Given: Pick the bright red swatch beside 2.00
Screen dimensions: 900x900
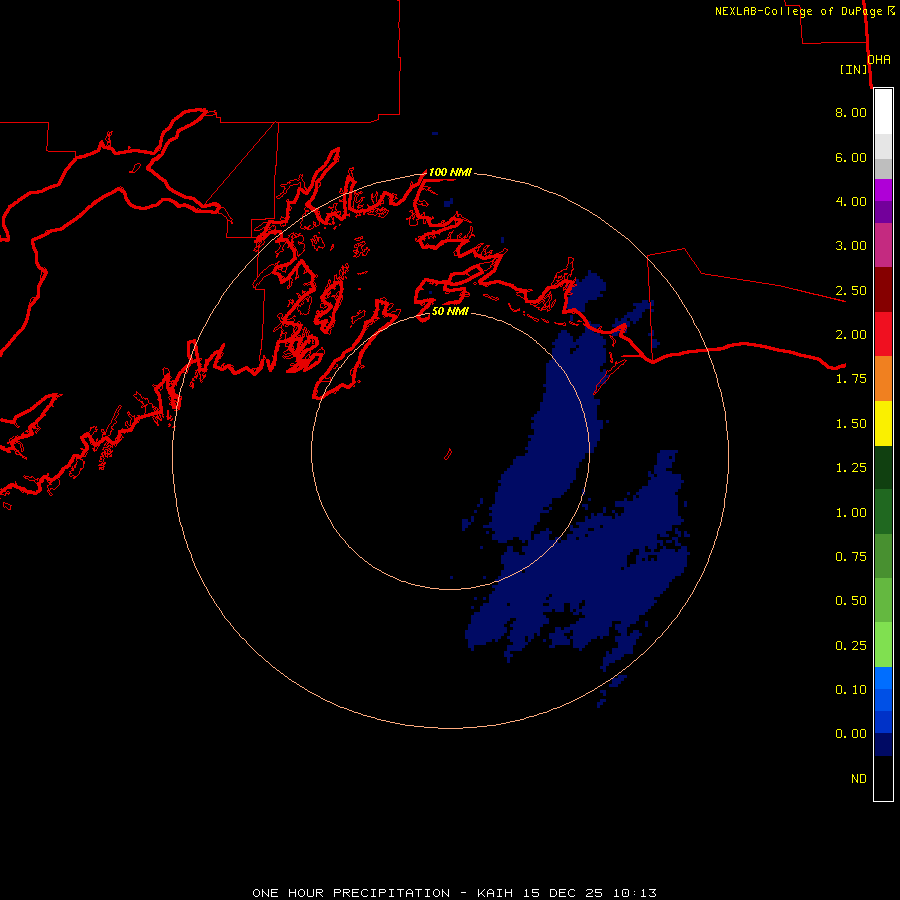Looking at the screenshot, I should (883, 334).
